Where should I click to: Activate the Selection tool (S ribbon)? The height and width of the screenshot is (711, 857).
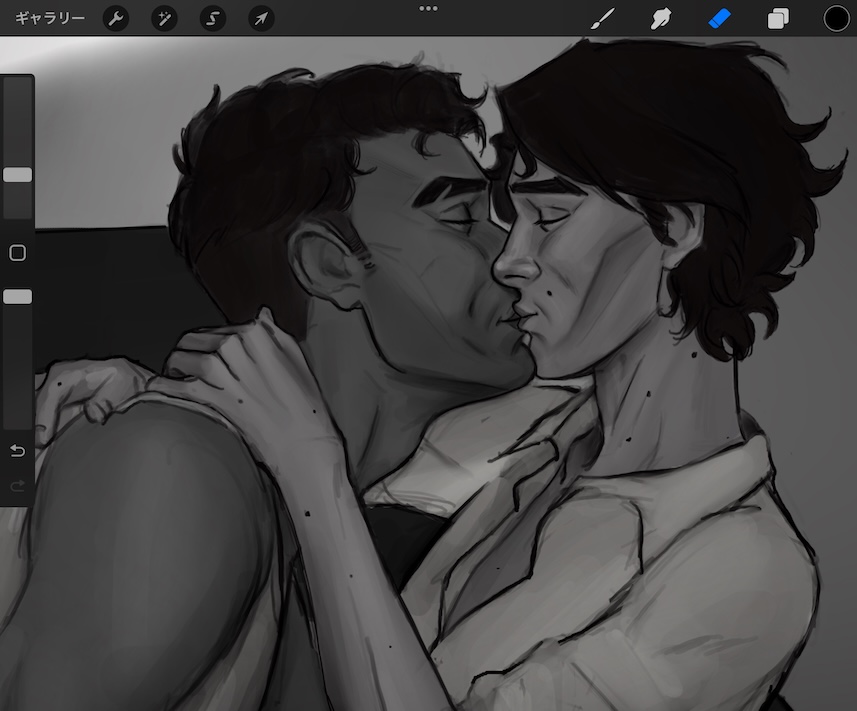(212, 19)
